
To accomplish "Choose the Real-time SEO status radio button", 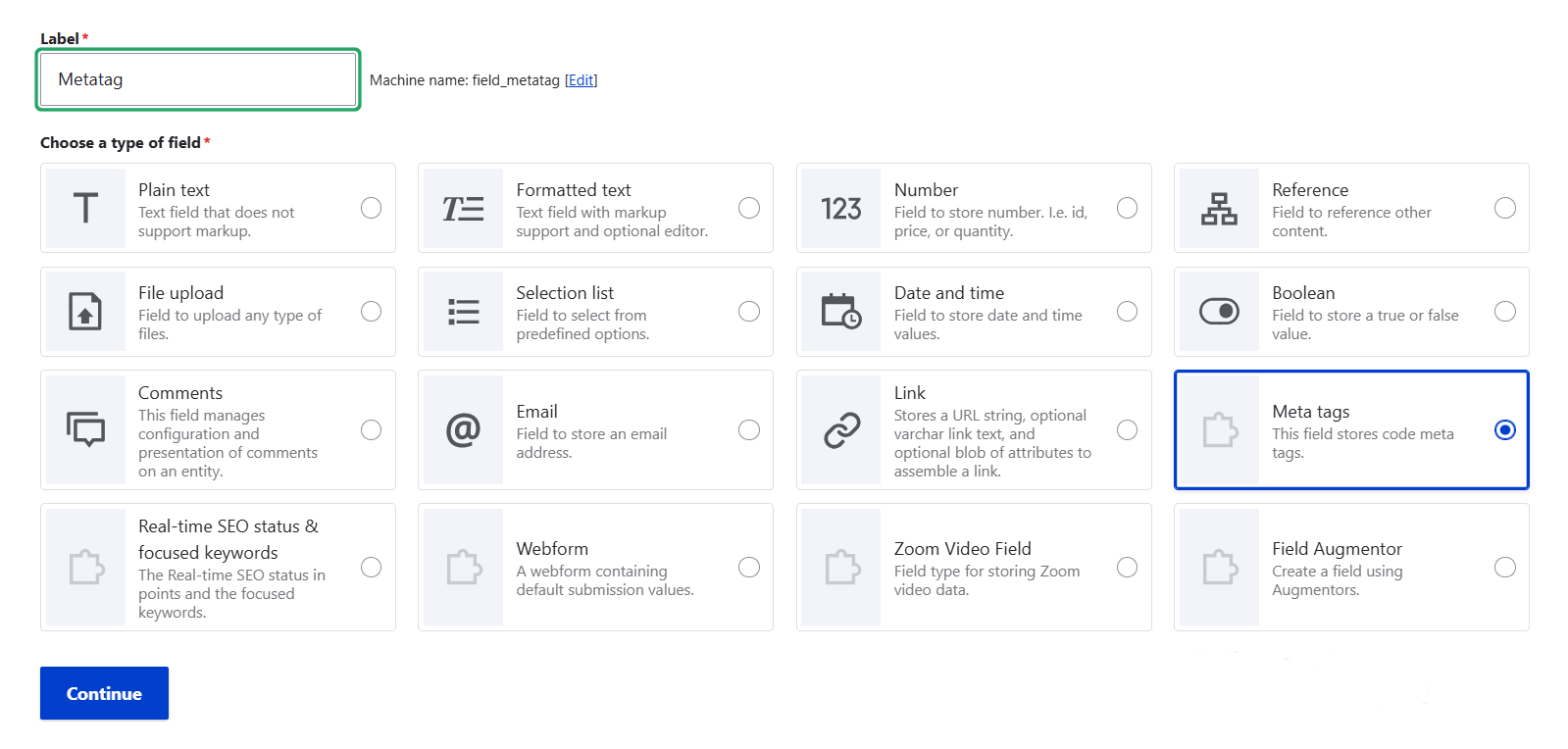I will click(371, 567).
